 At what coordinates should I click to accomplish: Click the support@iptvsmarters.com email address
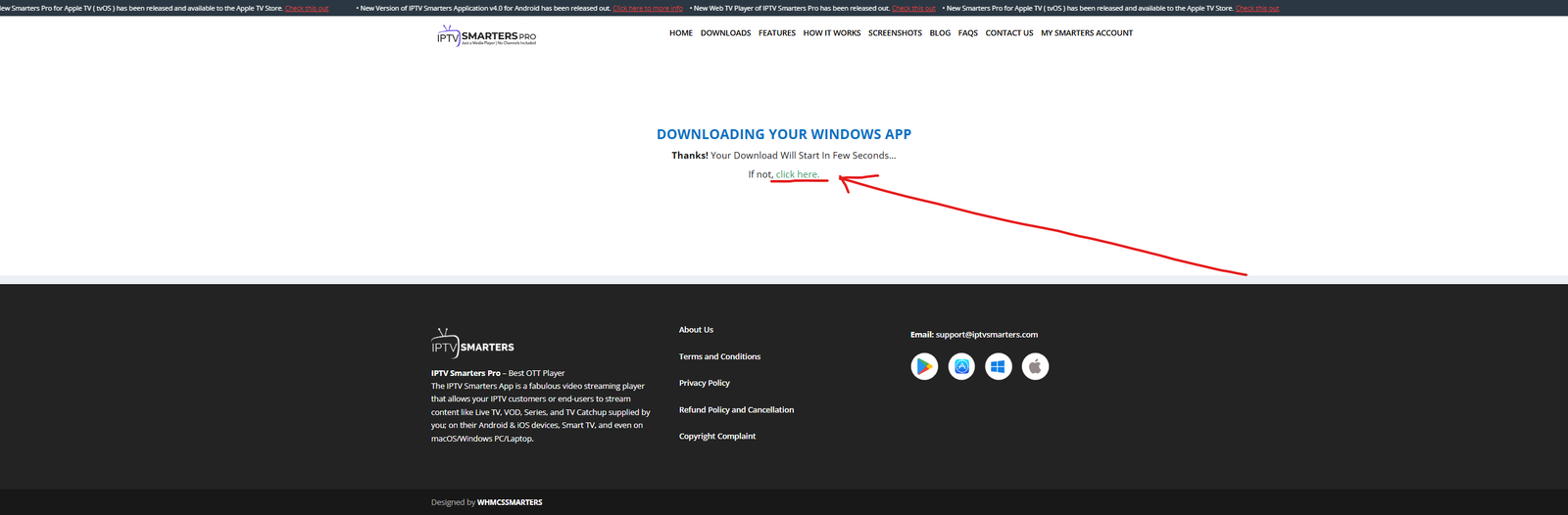tap(987, 335)
